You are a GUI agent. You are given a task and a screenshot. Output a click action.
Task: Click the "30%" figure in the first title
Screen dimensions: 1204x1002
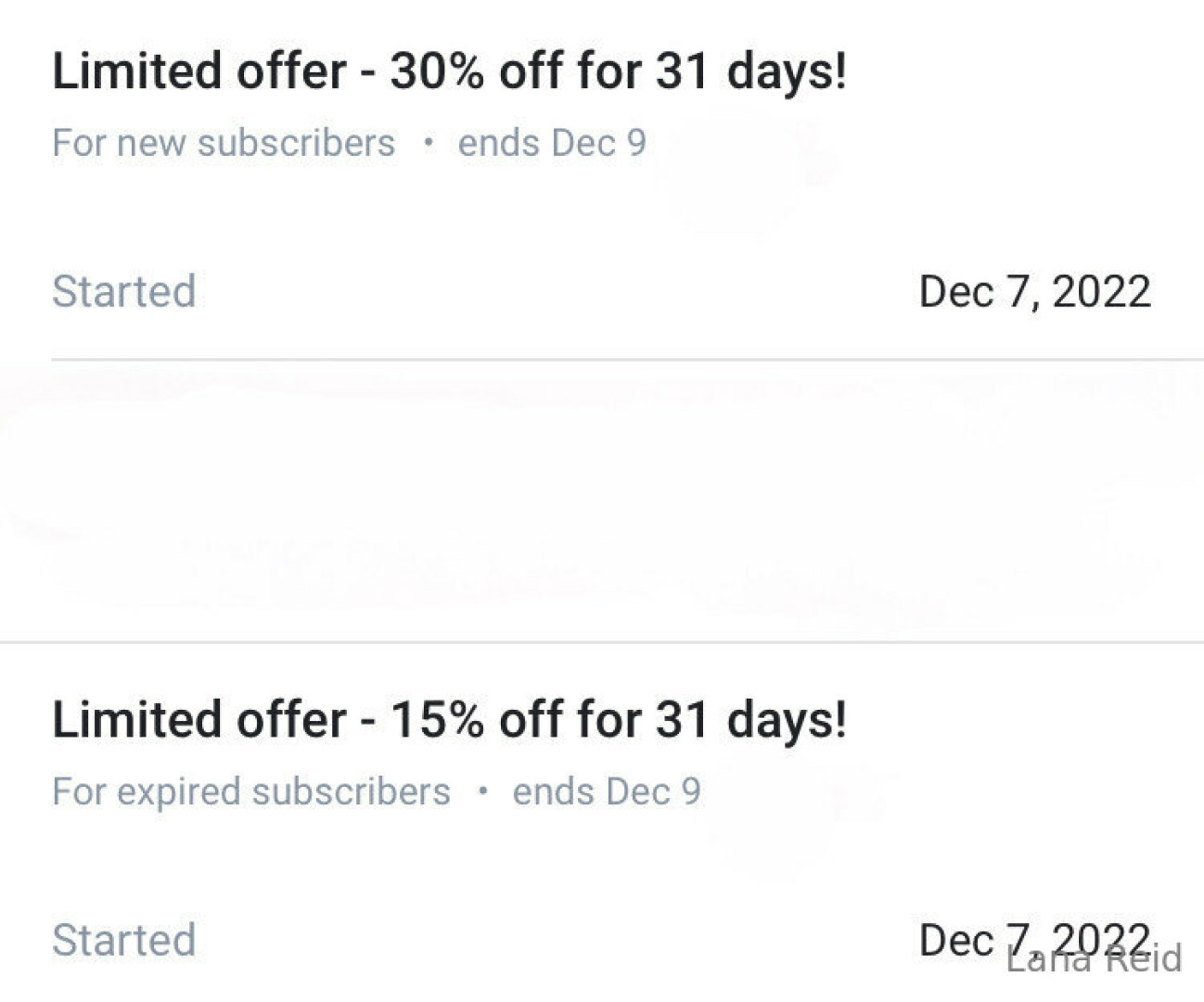437,71
